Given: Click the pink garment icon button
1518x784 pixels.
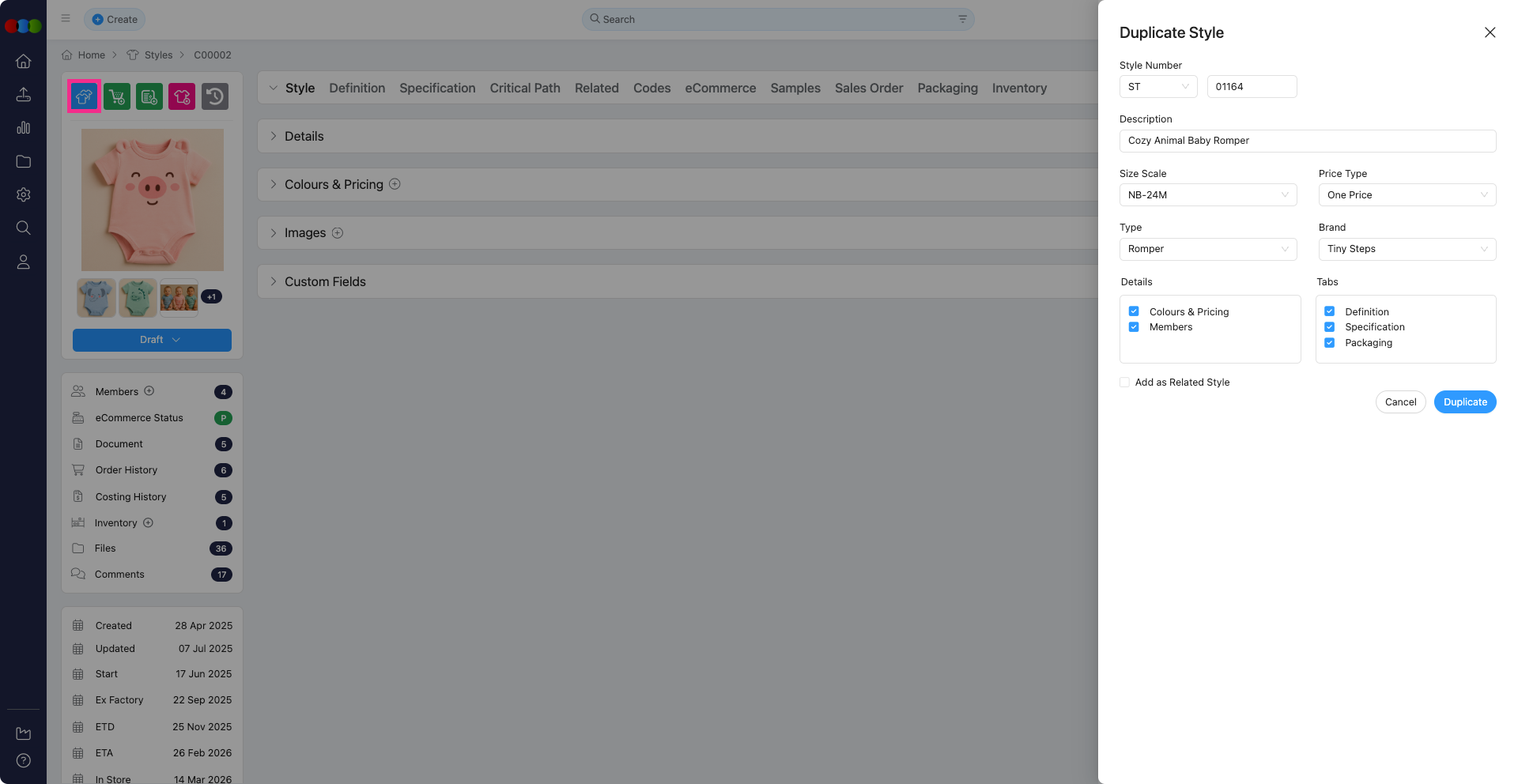Looking at the screenshot, I should 182,96.
